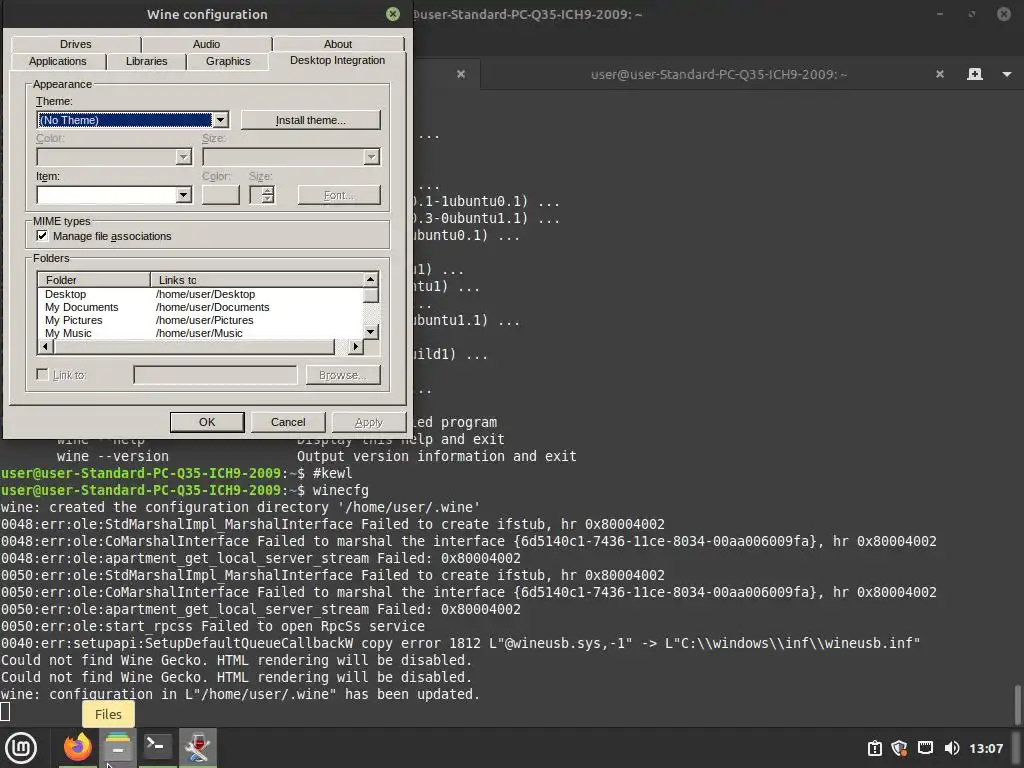This screenshot has height=768, width=1024.
Task: Select the Wine configuration taskbar icon
Action: tap(197, 747)
